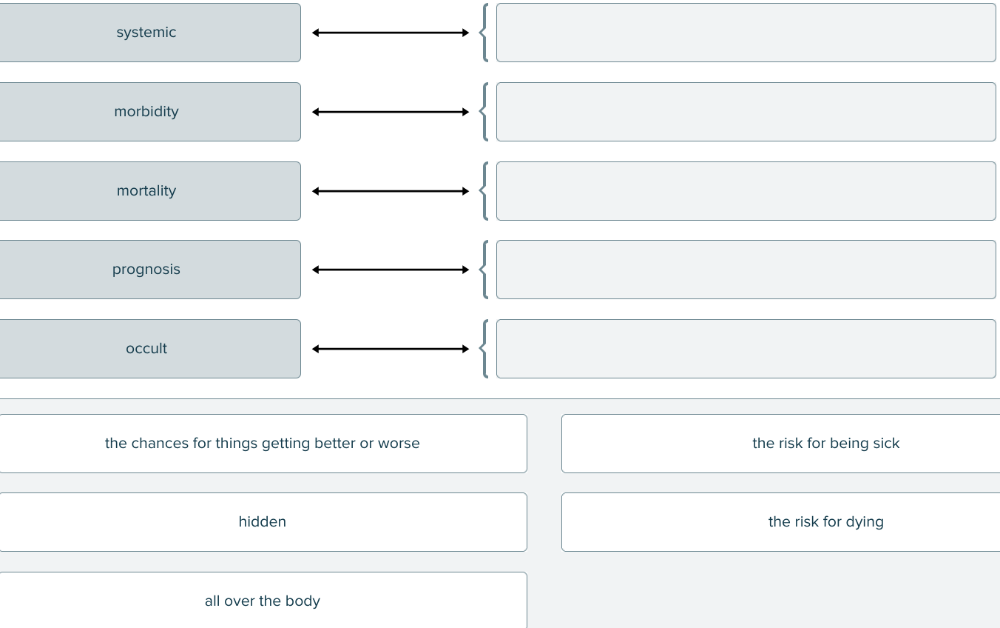Select the empty answer slot beside 'prognosis'
The height and width of the screenshot is (628, 1000).
pyautogui.click(x=745, y=270)
